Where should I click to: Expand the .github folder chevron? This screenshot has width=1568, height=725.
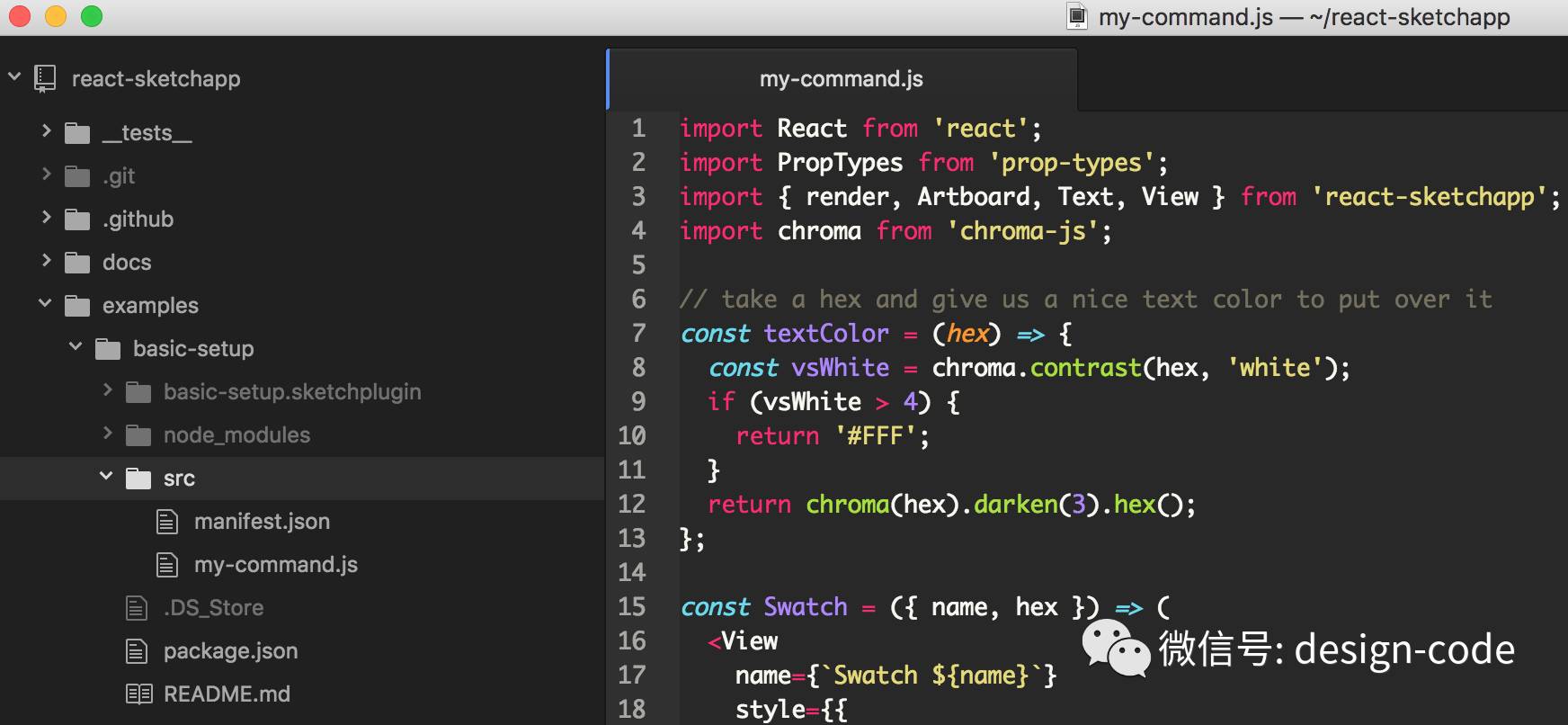point(47,218)
